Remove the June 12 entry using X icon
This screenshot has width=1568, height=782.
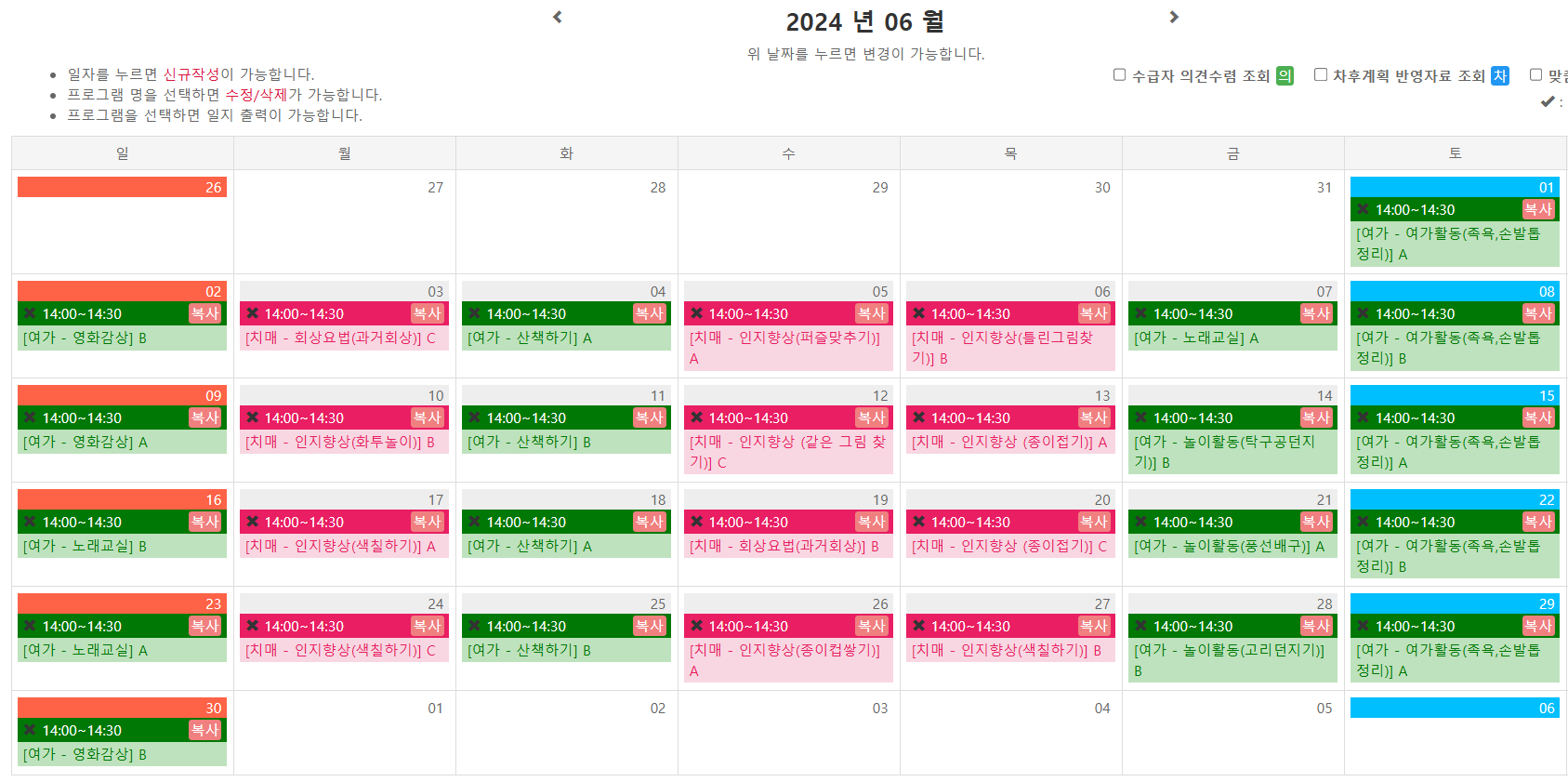[x=696, y=418]
